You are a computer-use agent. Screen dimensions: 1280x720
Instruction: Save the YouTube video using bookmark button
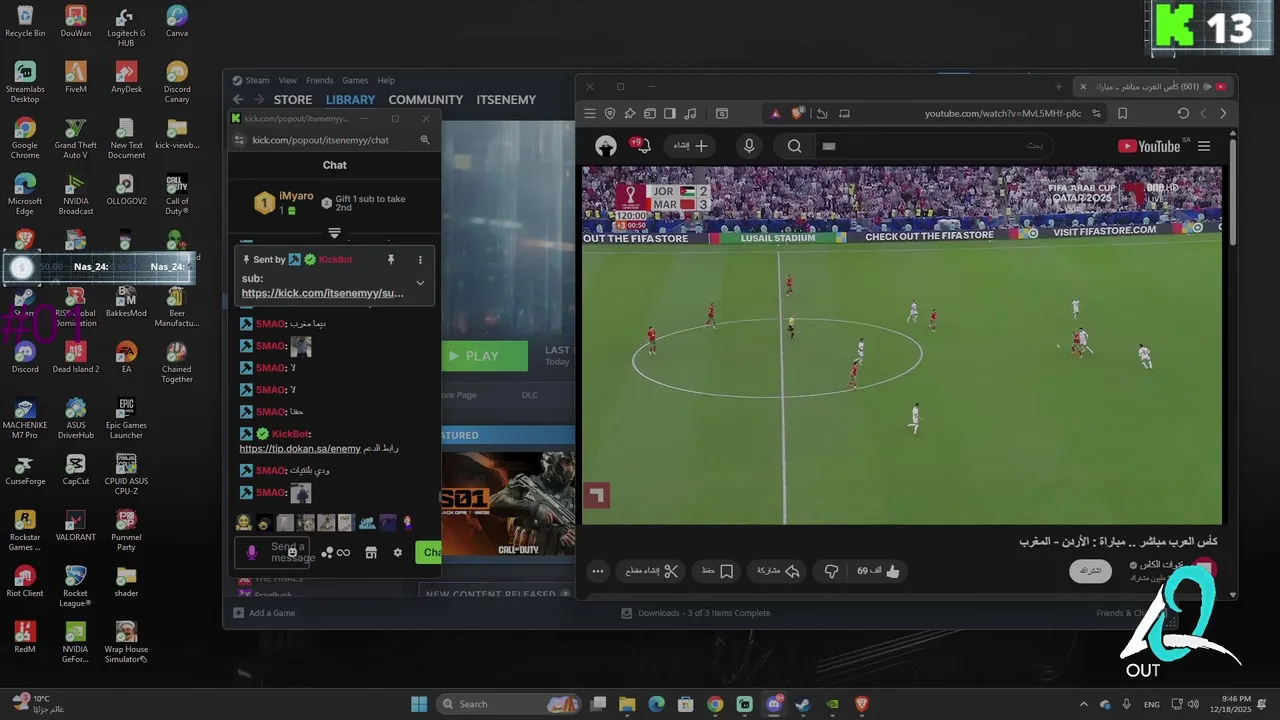pyautogui.click(x=717, y=571)
